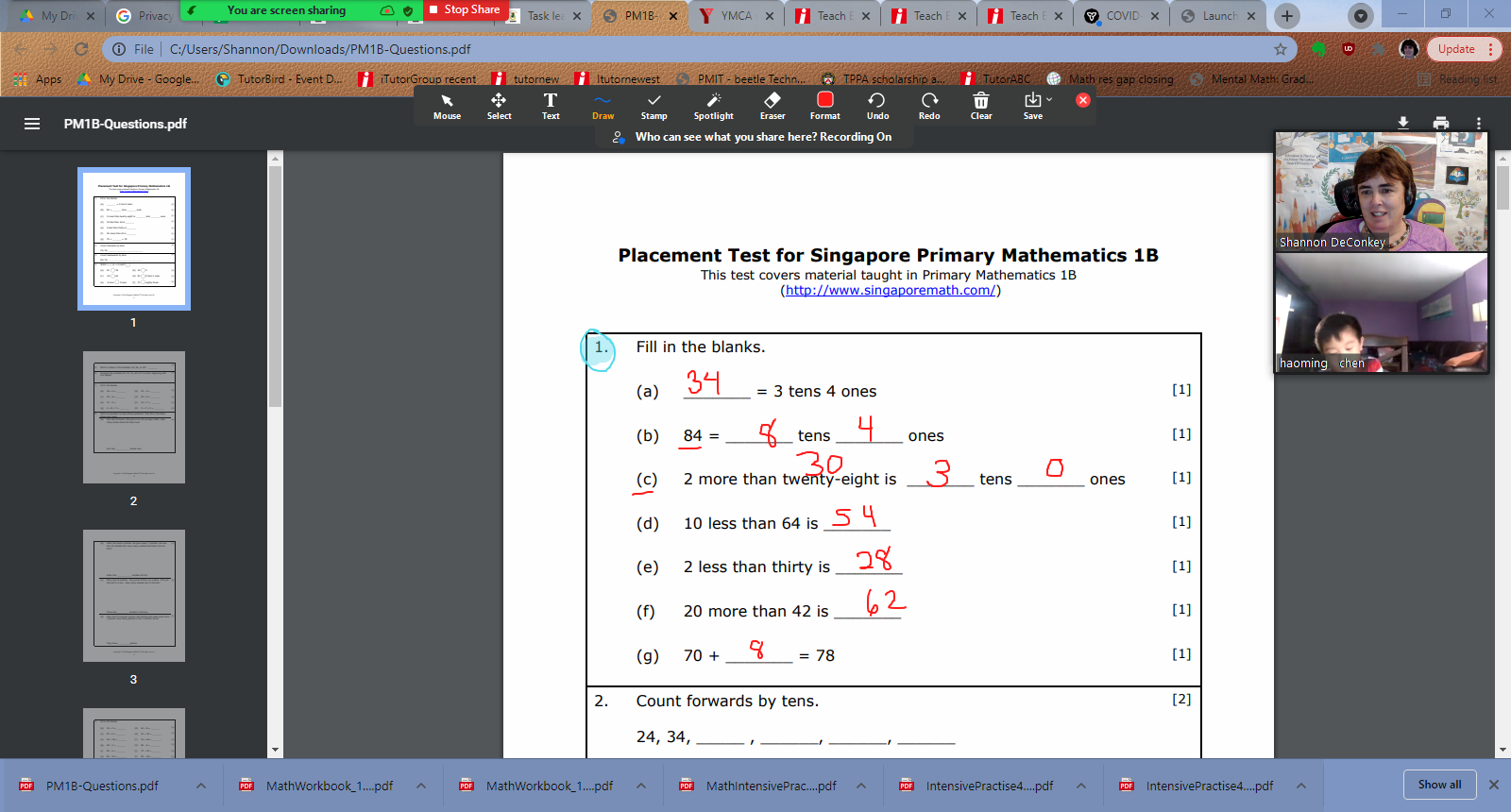
Task: Open the Format color options
Action: pos(824,107)
